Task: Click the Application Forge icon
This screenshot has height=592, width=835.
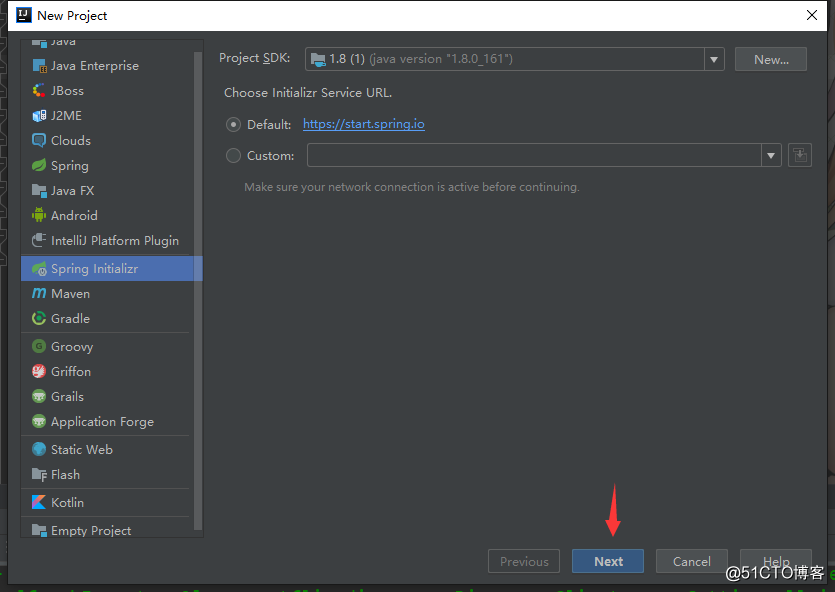Action: 39,422
